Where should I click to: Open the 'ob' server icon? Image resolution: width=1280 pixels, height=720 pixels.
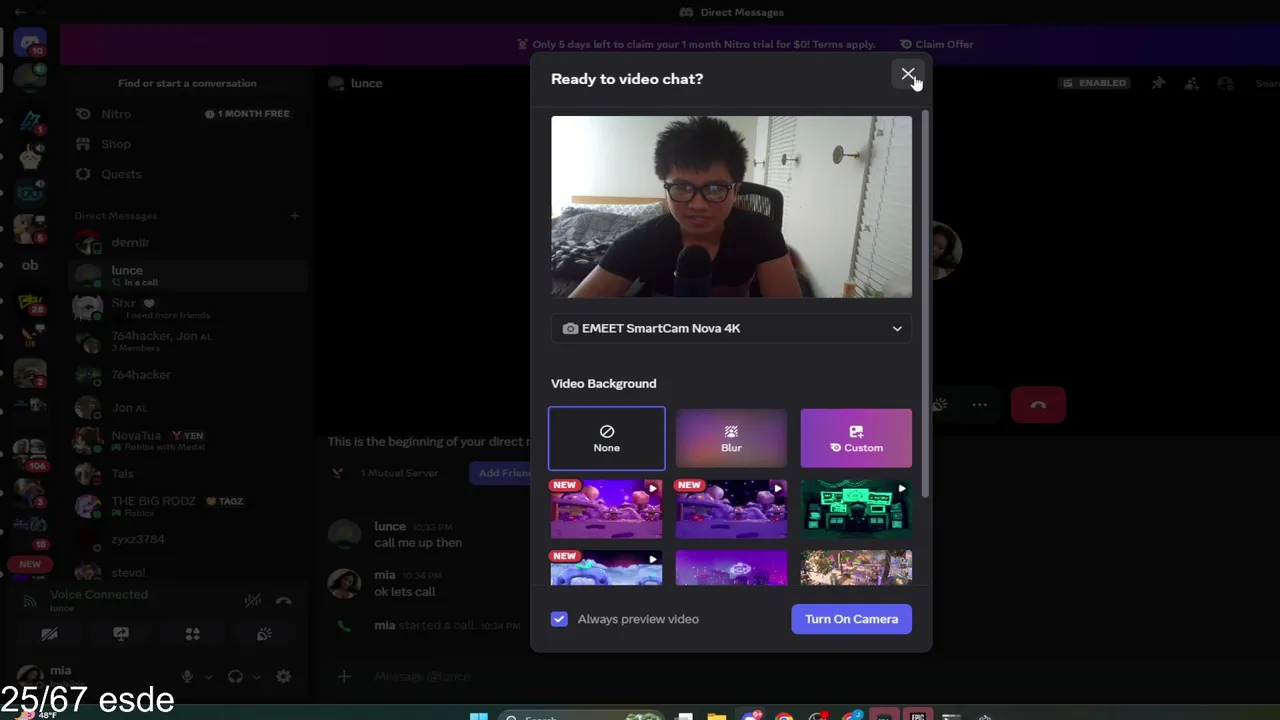[30, 265]
